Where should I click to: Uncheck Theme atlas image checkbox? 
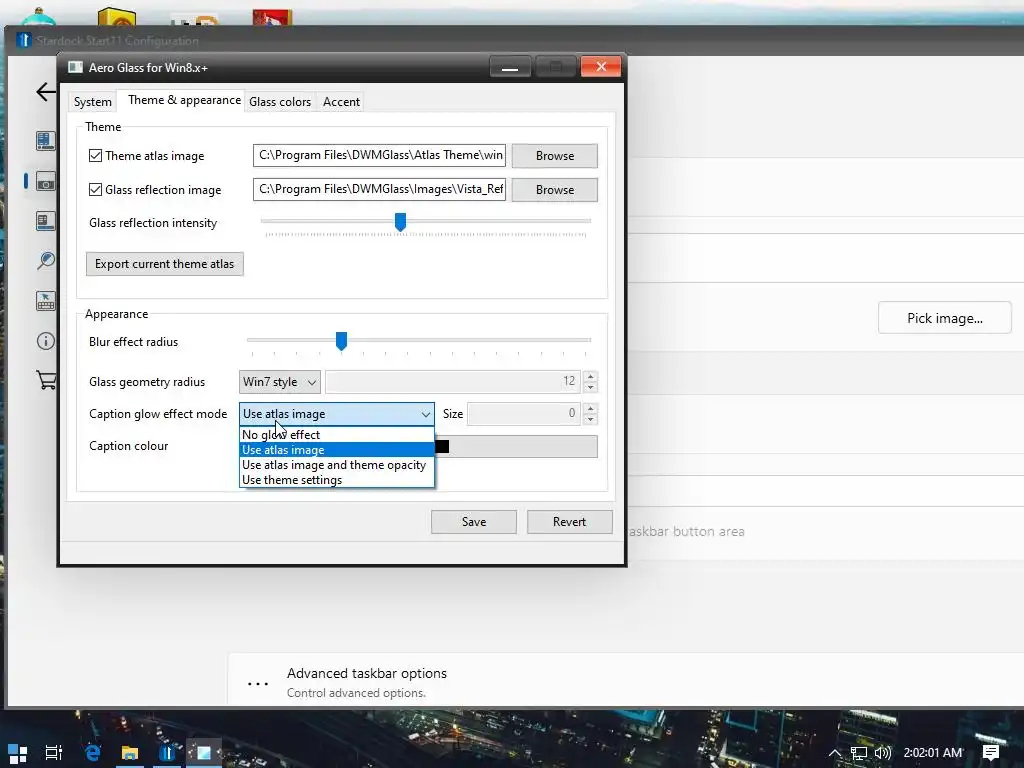pos(95,155)
